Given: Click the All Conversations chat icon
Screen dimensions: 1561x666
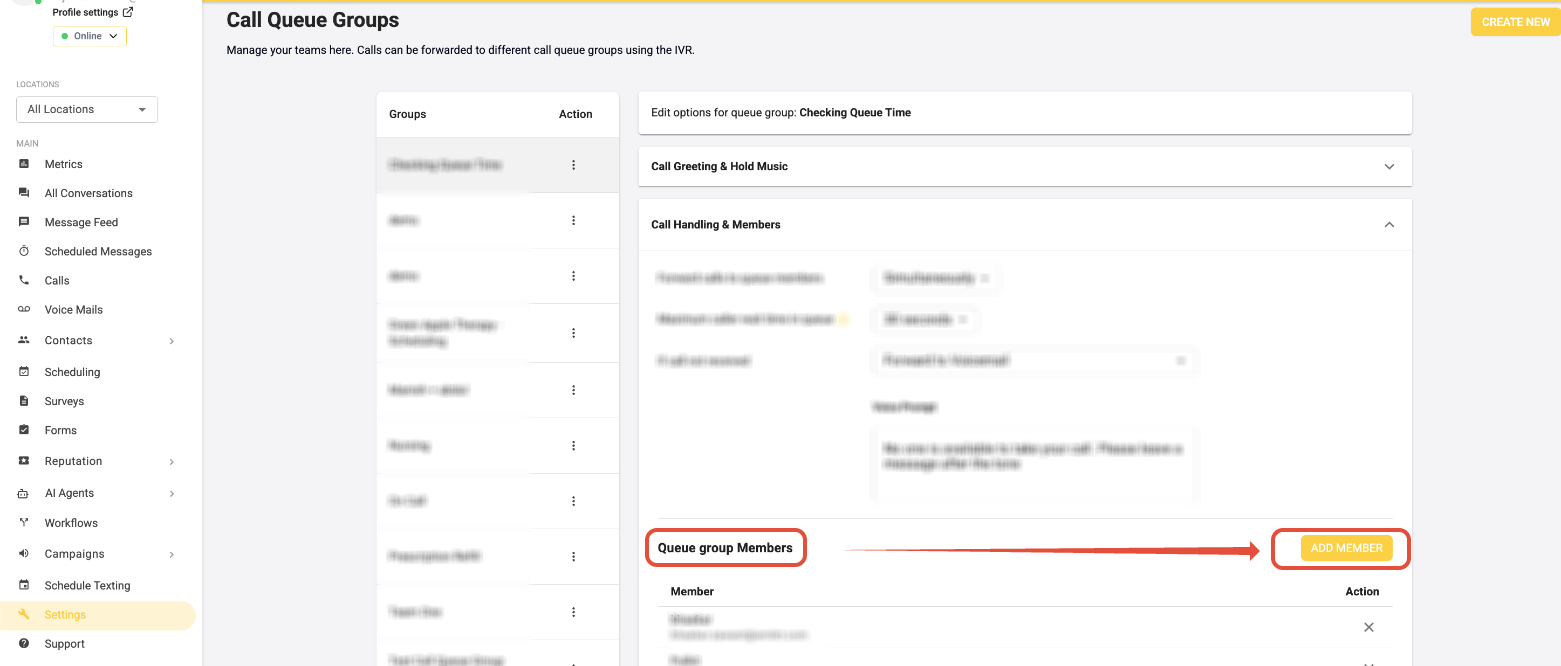Looking at the screenshot, I should pyautogui.click(x=24, y=193).
